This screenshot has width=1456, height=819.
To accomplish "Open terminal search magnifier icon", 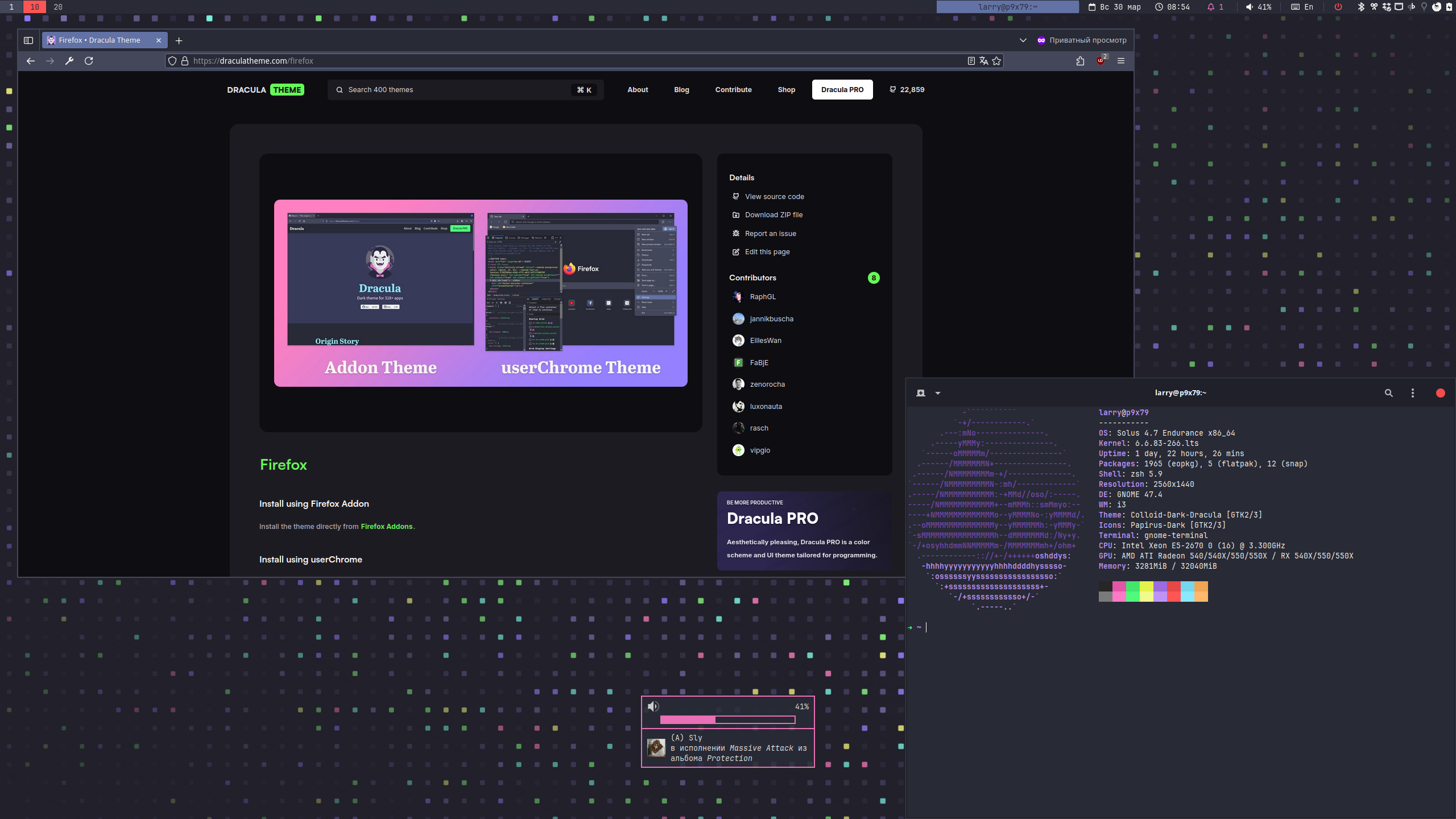I will tap(1388, 393).
